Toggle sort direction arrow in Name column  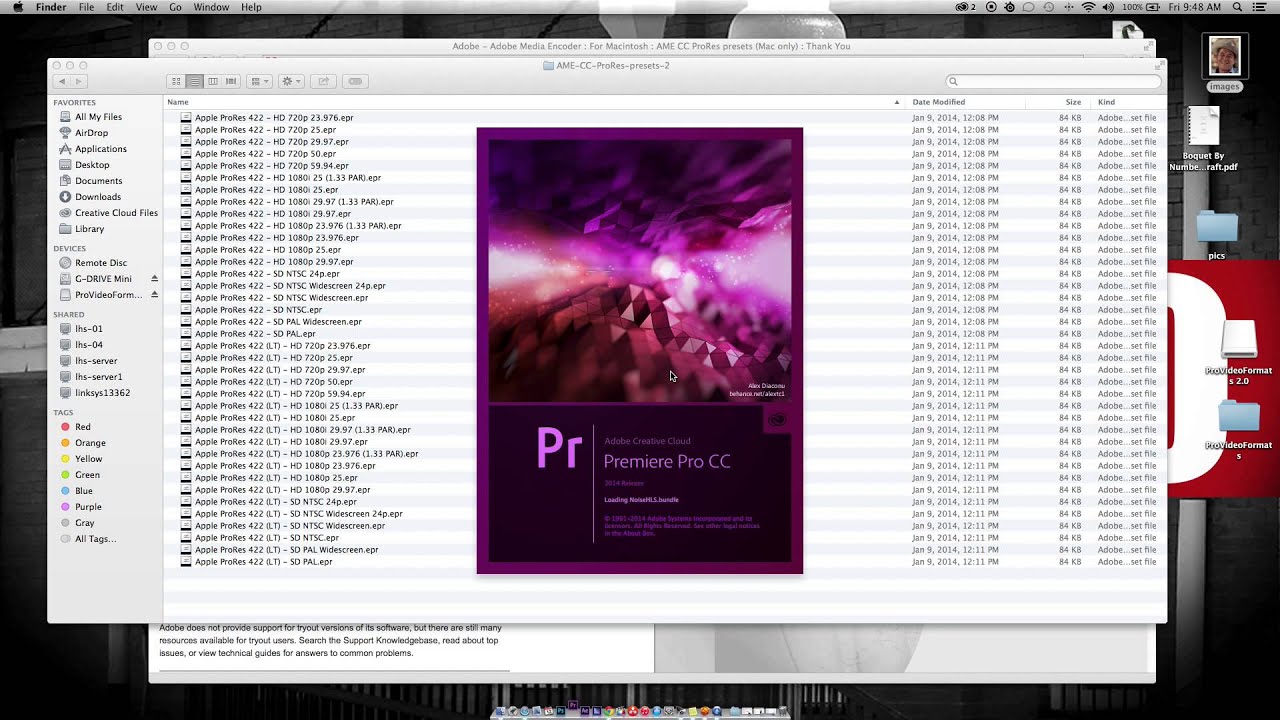click(x=896, y=102)
